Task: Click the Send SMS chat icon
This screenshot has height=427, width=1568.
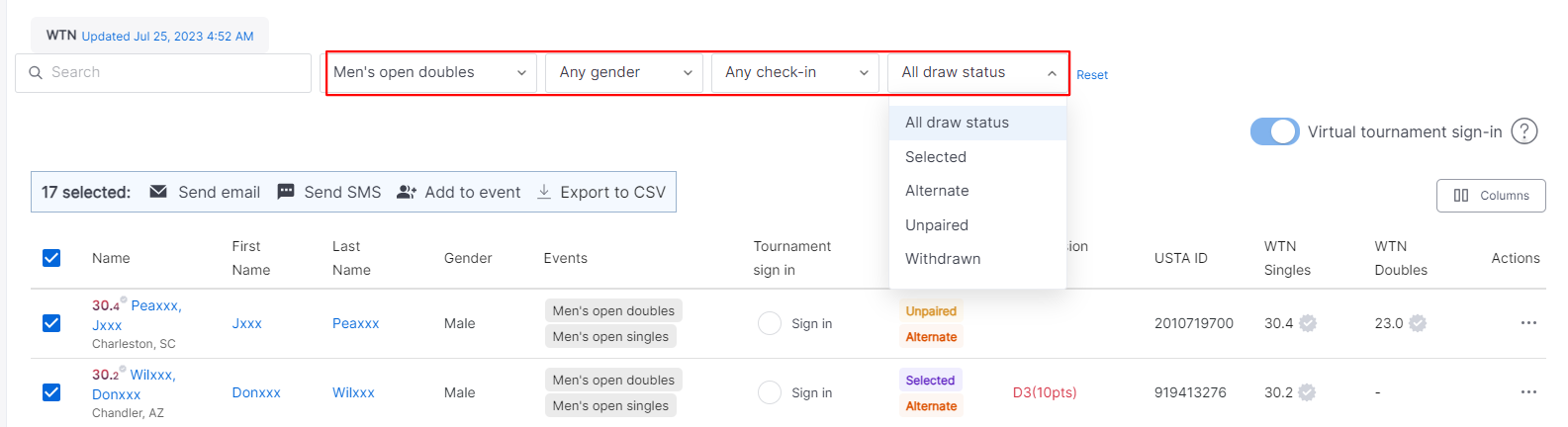Action: [286, 192]
